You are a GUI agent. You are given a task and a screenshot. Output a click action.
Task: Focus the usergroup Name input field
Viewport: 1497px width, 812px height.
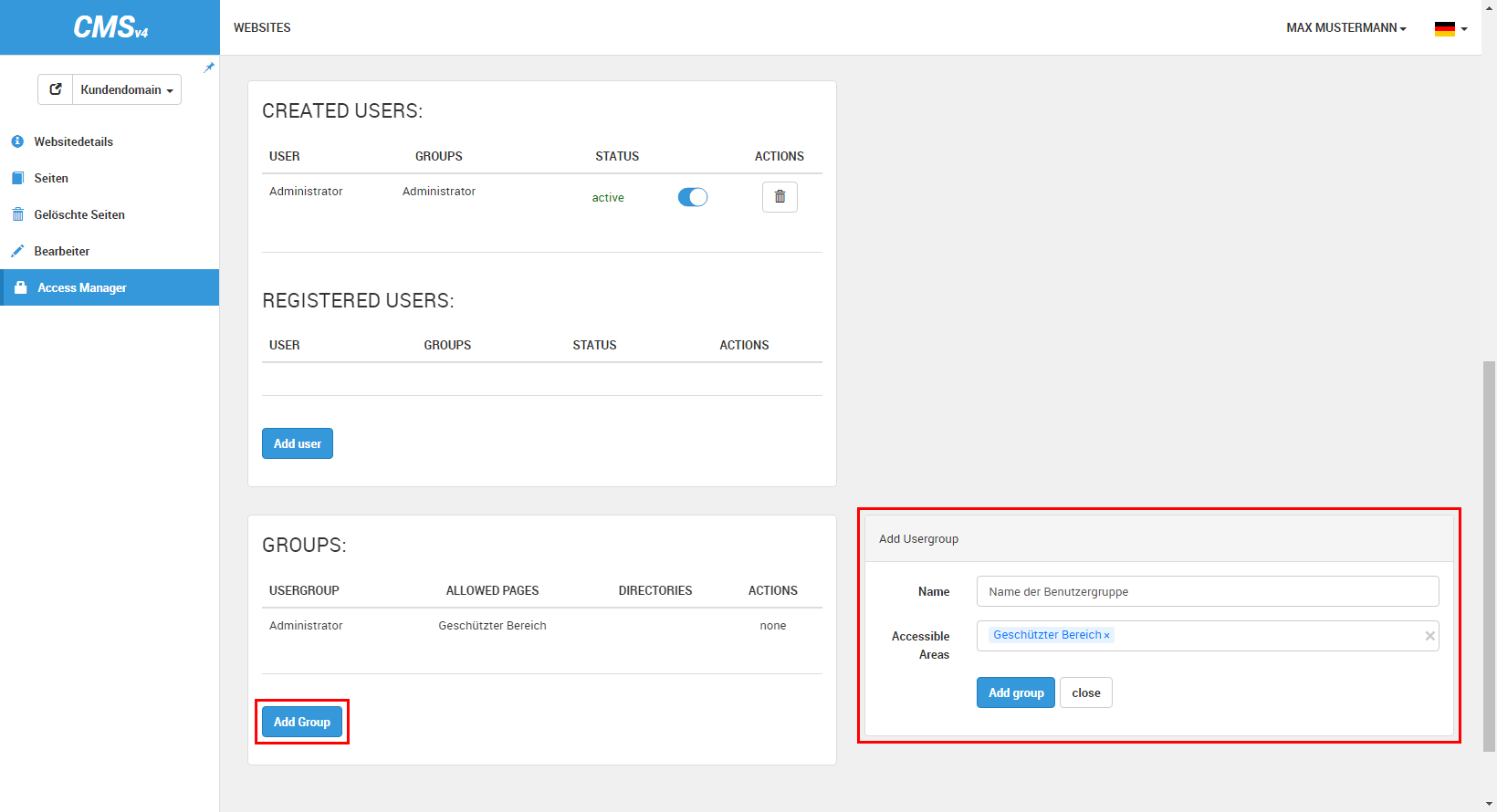[x=1207, y=591]
